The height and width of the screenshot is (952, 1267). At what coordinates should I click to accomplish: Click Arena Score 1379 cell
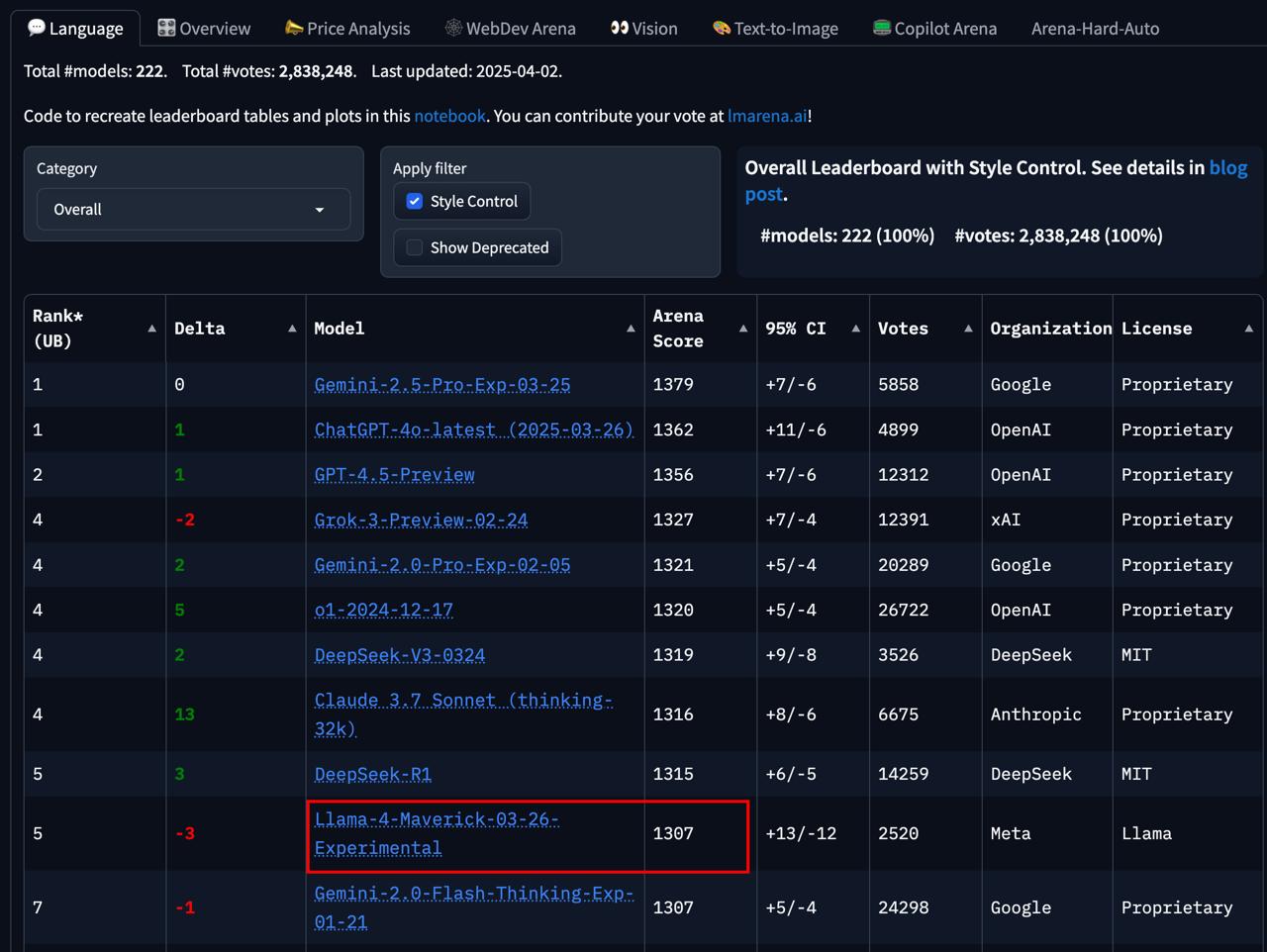click(701, 384)
